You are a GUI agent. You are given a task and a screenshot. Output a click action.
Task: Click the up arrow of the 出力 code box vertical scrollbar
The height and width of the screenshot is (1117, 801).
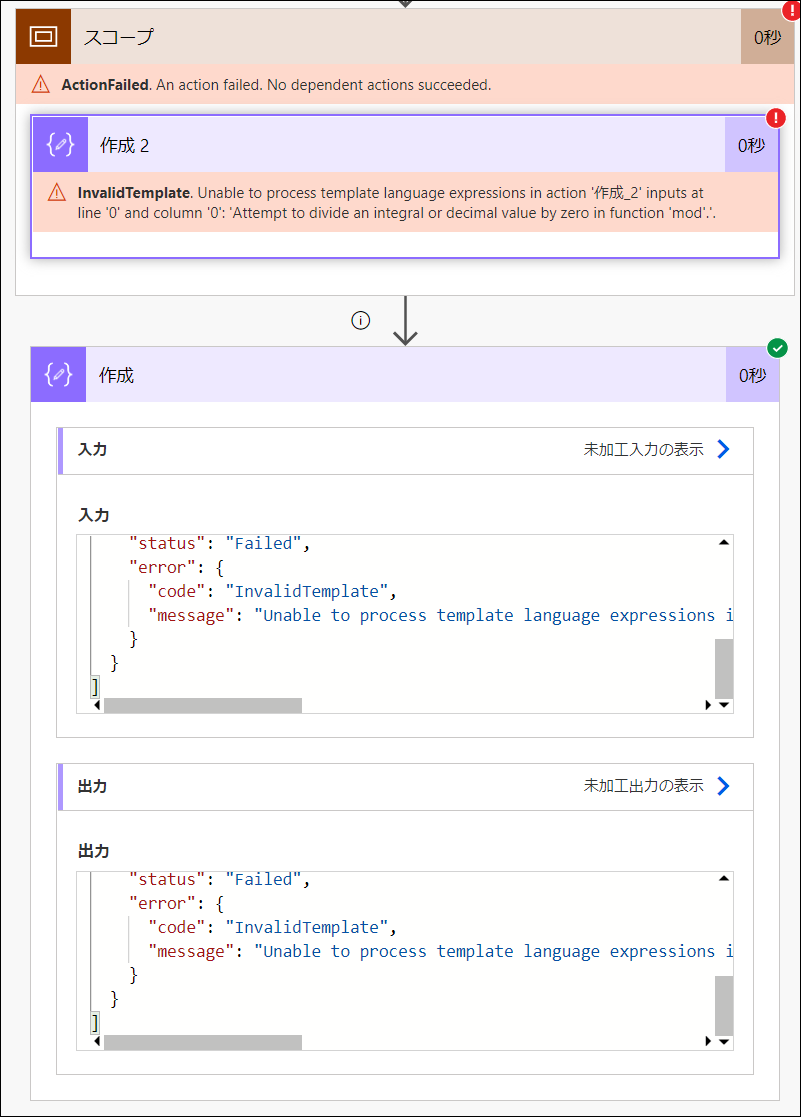pyautogui.click(x=724, y=879)
